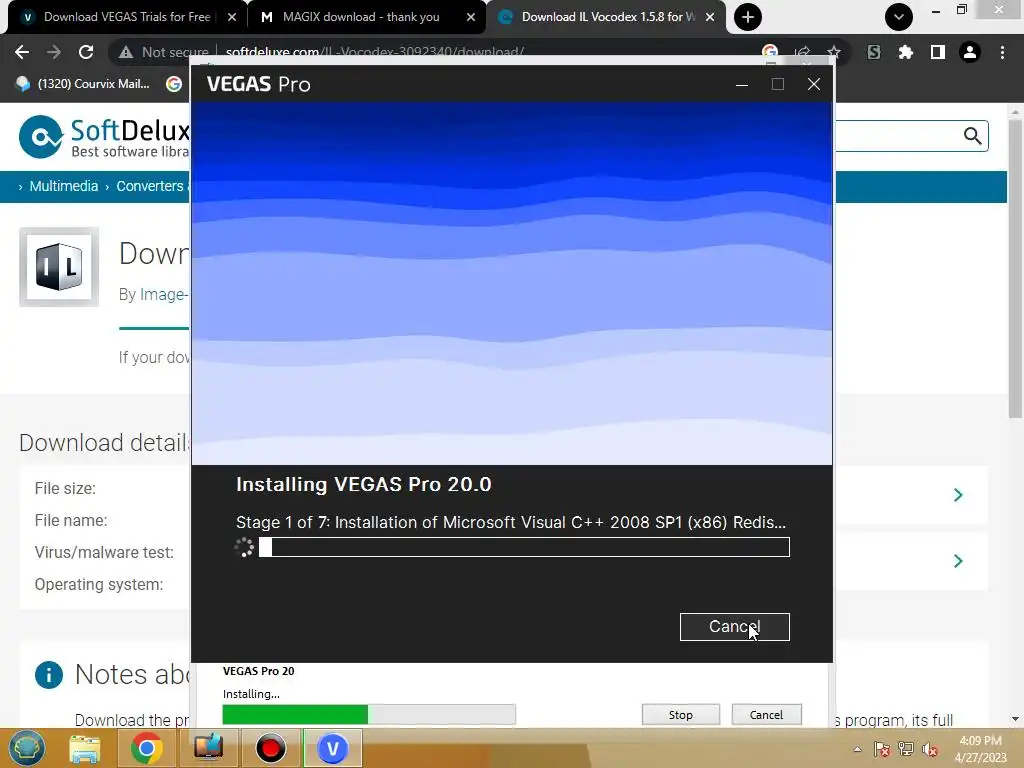Image resolution: width=1024 pixels, height=768 pixels.
Task: Minimize the VEGAS Pro installer window
Action: [x=742, y=84]
